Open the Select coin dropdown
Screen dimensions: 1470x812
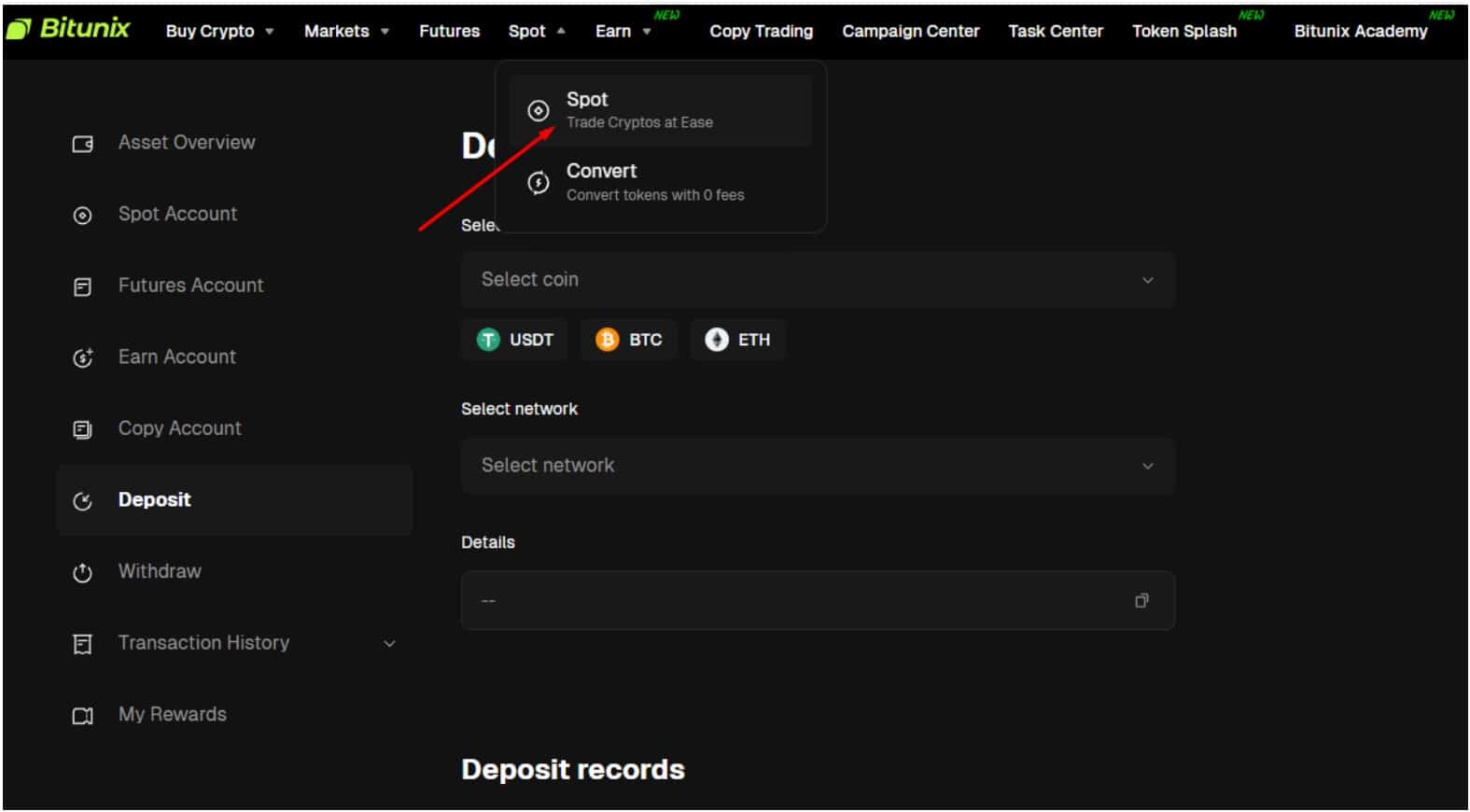pyautogui.click(x=818, y=280)
